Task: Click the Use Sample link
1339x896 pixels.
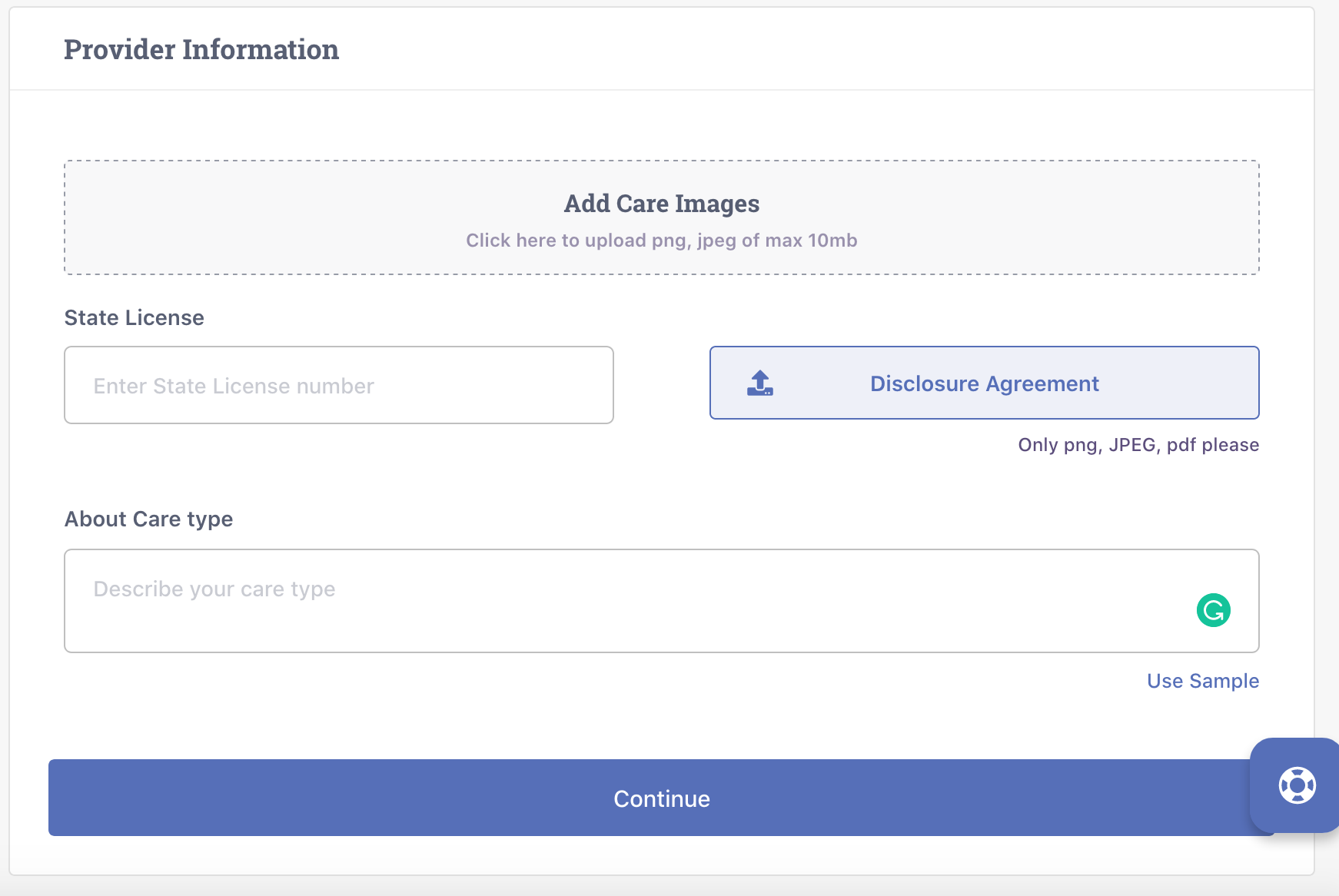Action: 1202,681
